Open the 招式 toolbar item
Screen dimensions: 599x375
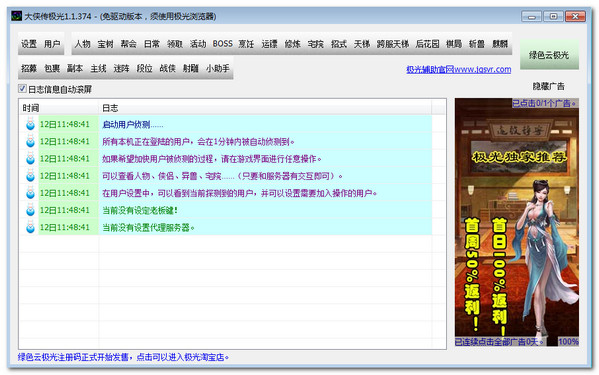339,44
